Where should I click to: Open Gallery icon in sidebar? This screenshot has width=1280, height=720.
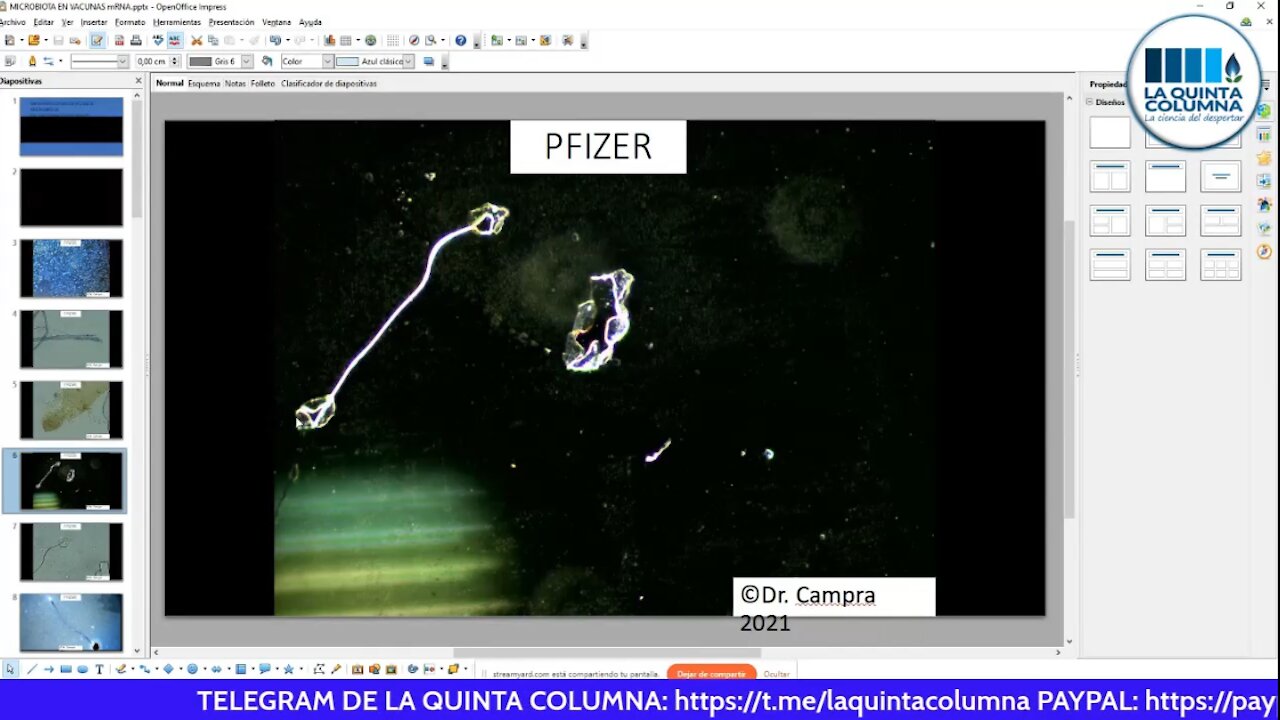point(1264,228)
